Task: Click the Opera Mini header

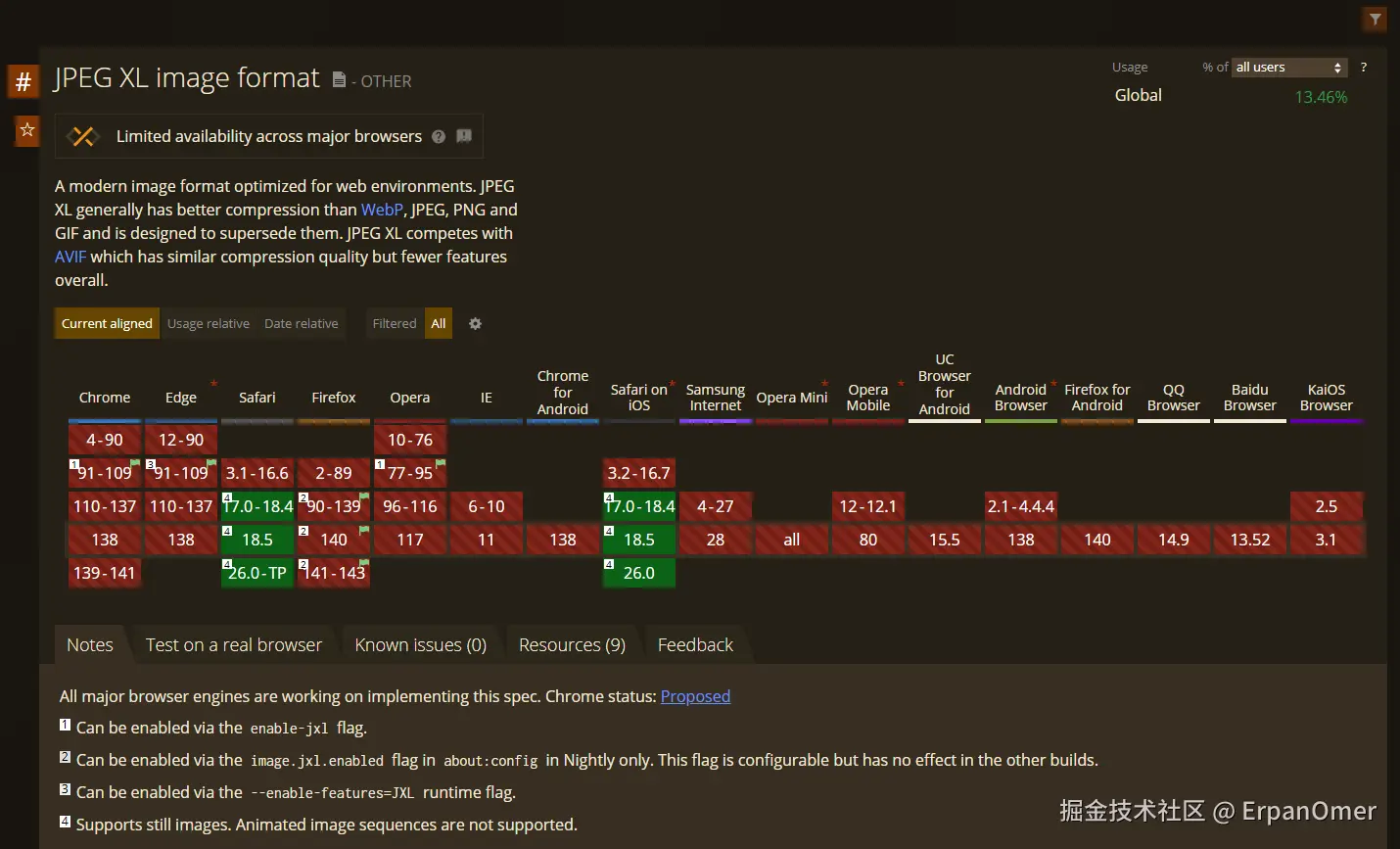Action: (x=792, y=398)
